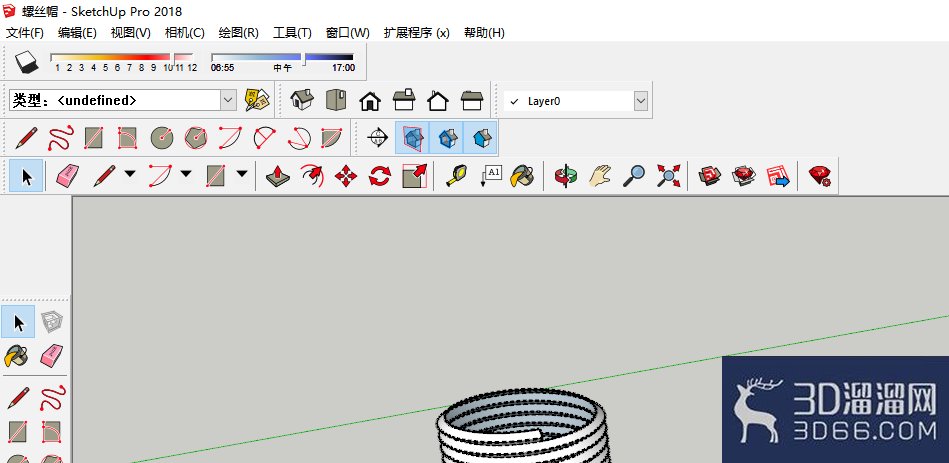Toggle Parallel Projection camera mode

click(481, 137)
